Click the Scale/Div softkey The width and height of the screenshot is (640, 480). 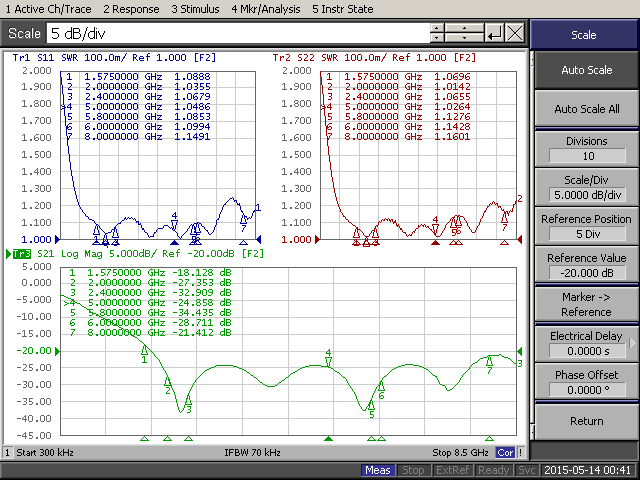tap(587, 188)
